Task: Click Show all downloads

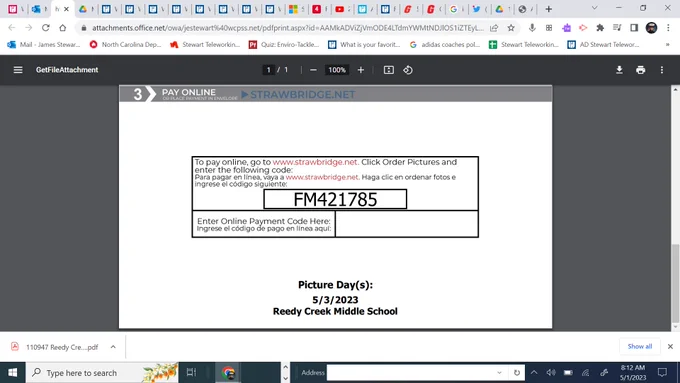Action: [640, 346]
